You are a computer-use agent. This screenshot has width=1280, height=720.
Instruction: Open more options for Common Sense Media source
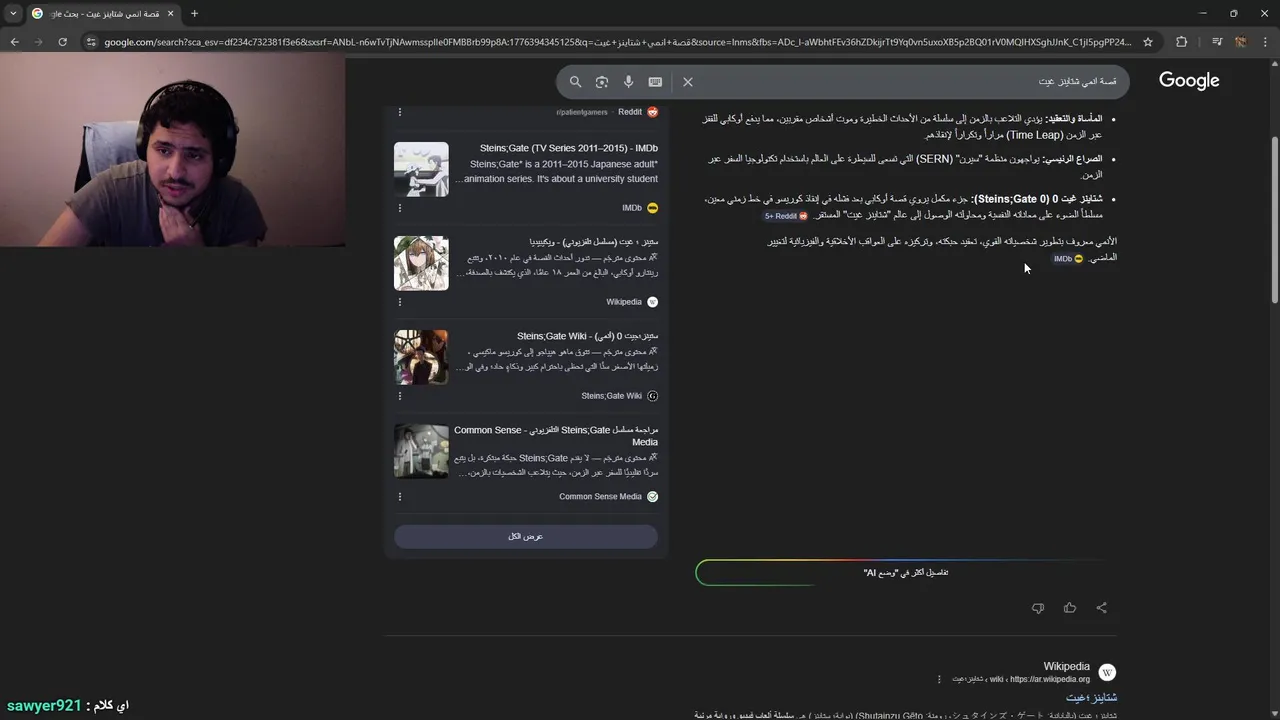pos(400,496)
